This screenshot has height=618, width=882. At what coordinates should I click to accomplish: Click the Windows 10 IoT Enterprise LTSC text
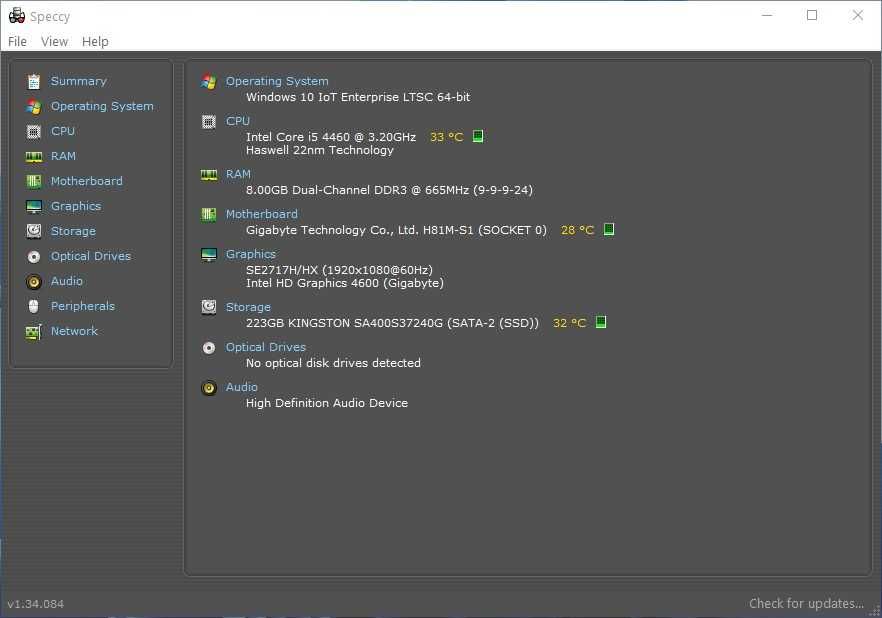click(x=358, y=97)
